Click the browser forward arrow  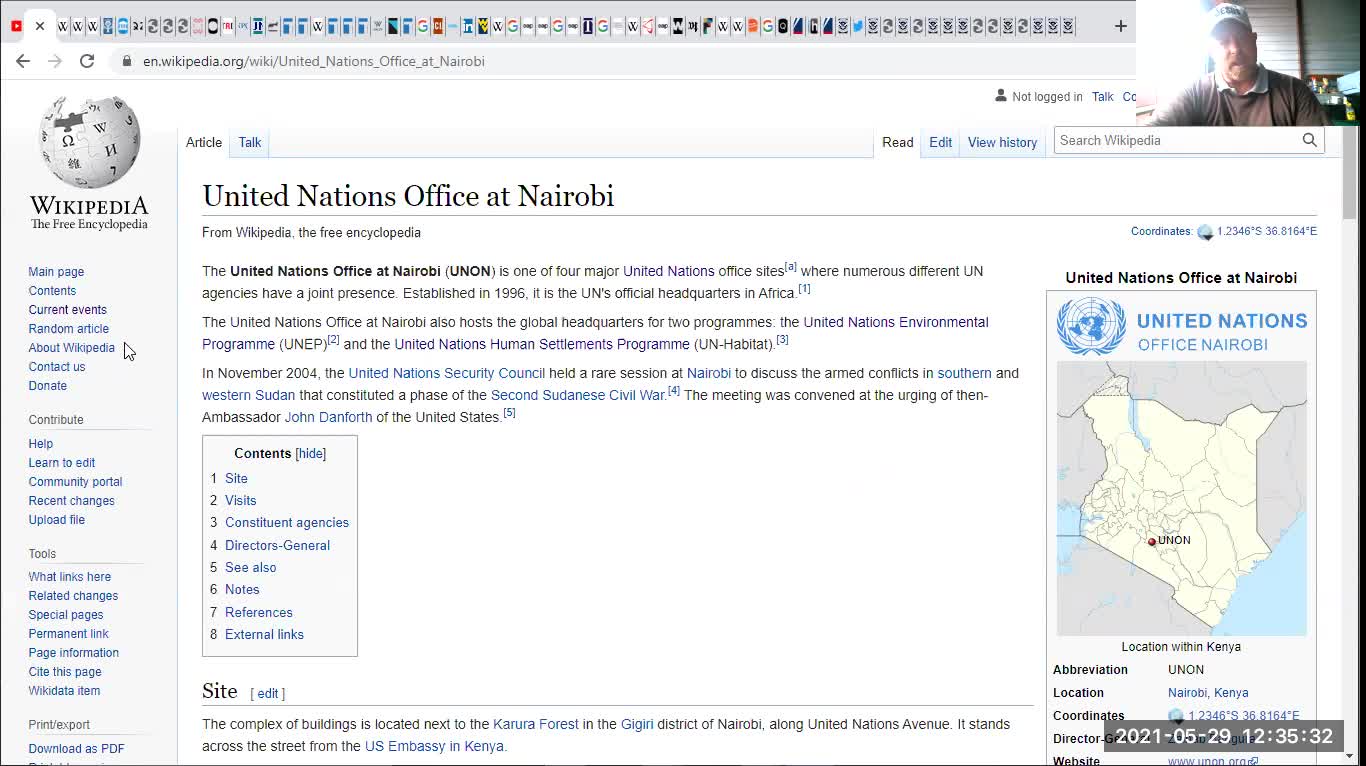point(55,61)
